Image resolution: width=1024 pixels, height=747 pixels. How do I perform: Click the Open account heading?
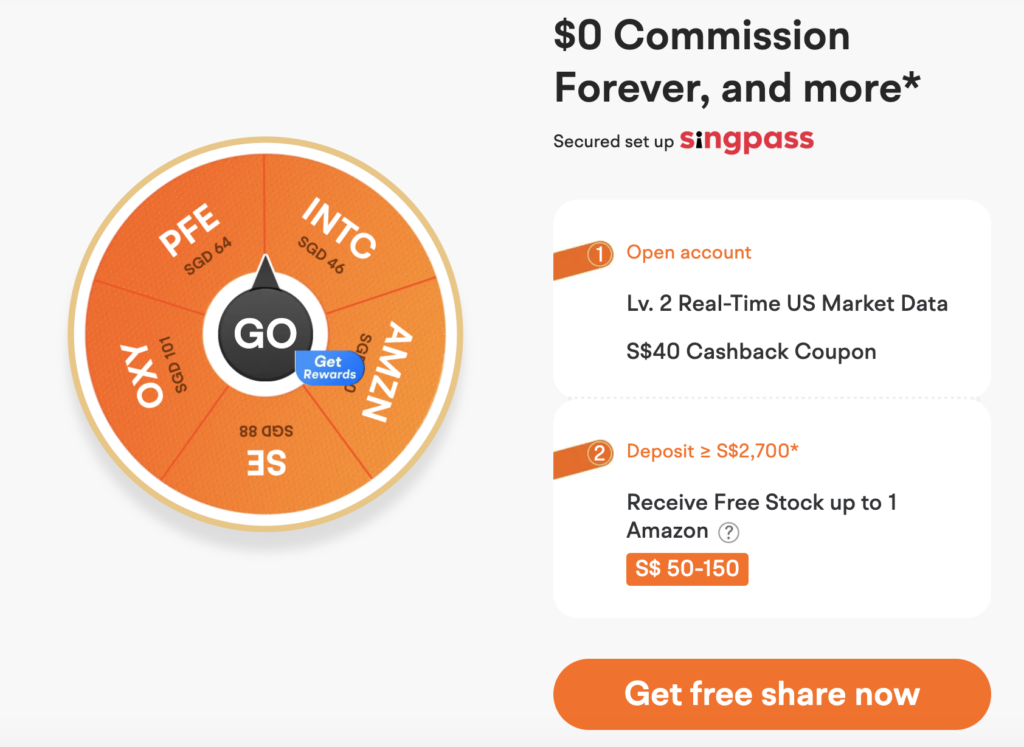click(x=689, y=253)
